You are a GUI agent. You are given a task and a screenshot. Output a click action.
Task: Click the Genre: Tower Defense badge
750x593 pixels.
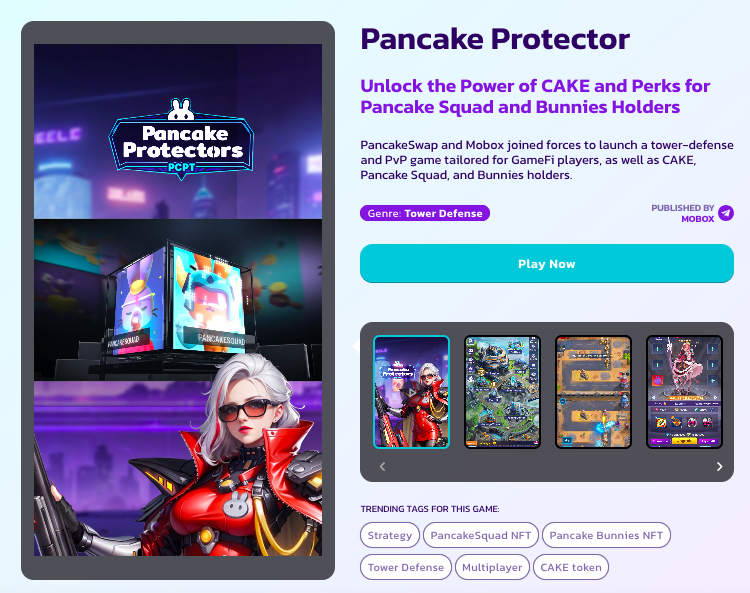tap(425, 213)
